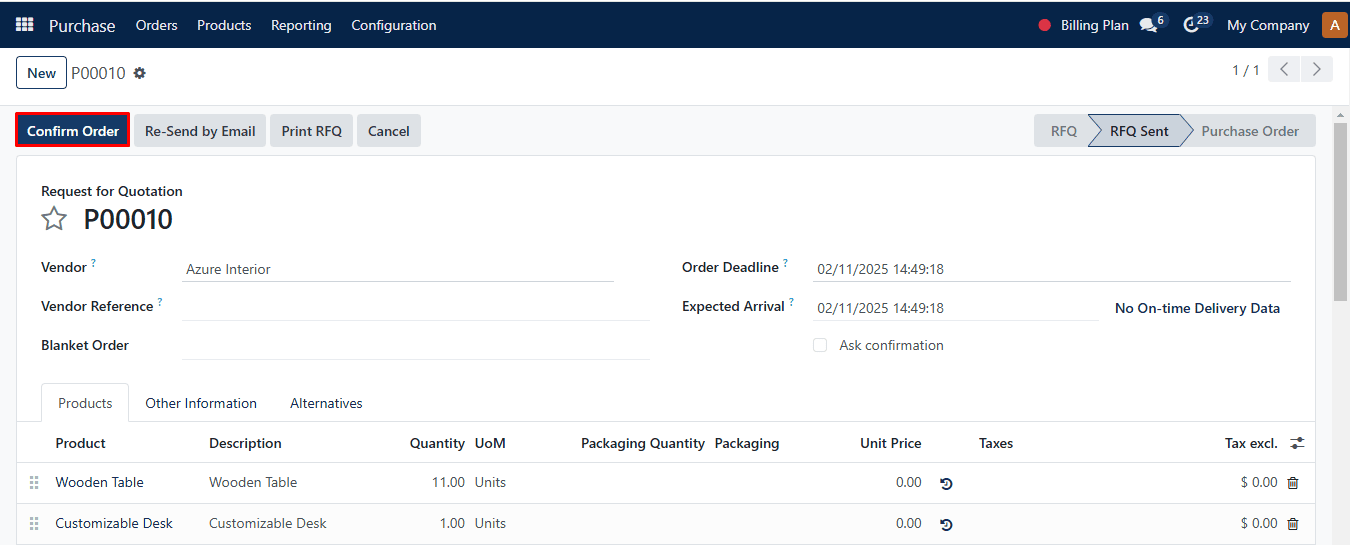Open optional columns settings icon
This screenshot has height=545, width=1350.
click(x=1298, y=443)
